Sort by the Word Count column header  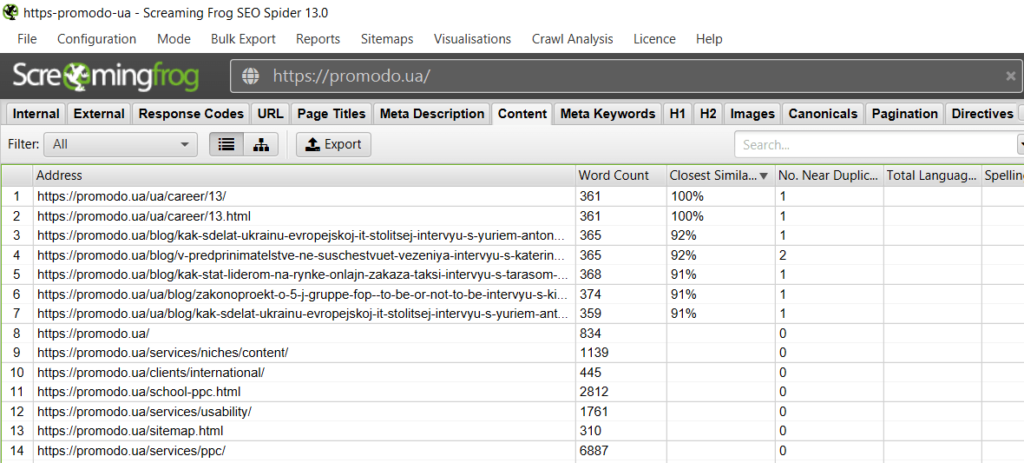point(614,175)
